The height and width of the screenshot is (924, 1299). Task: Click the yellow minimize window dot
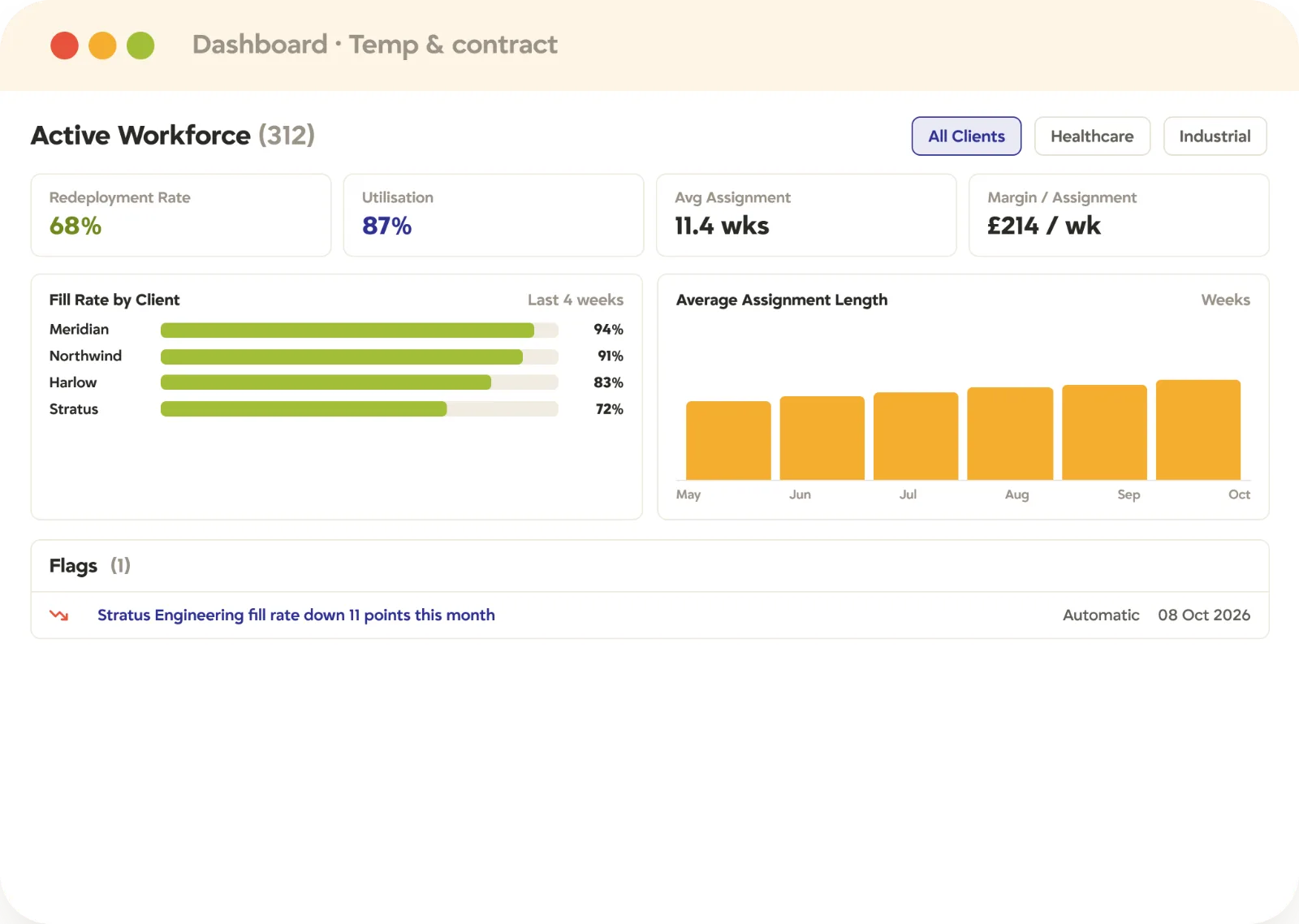102,45
